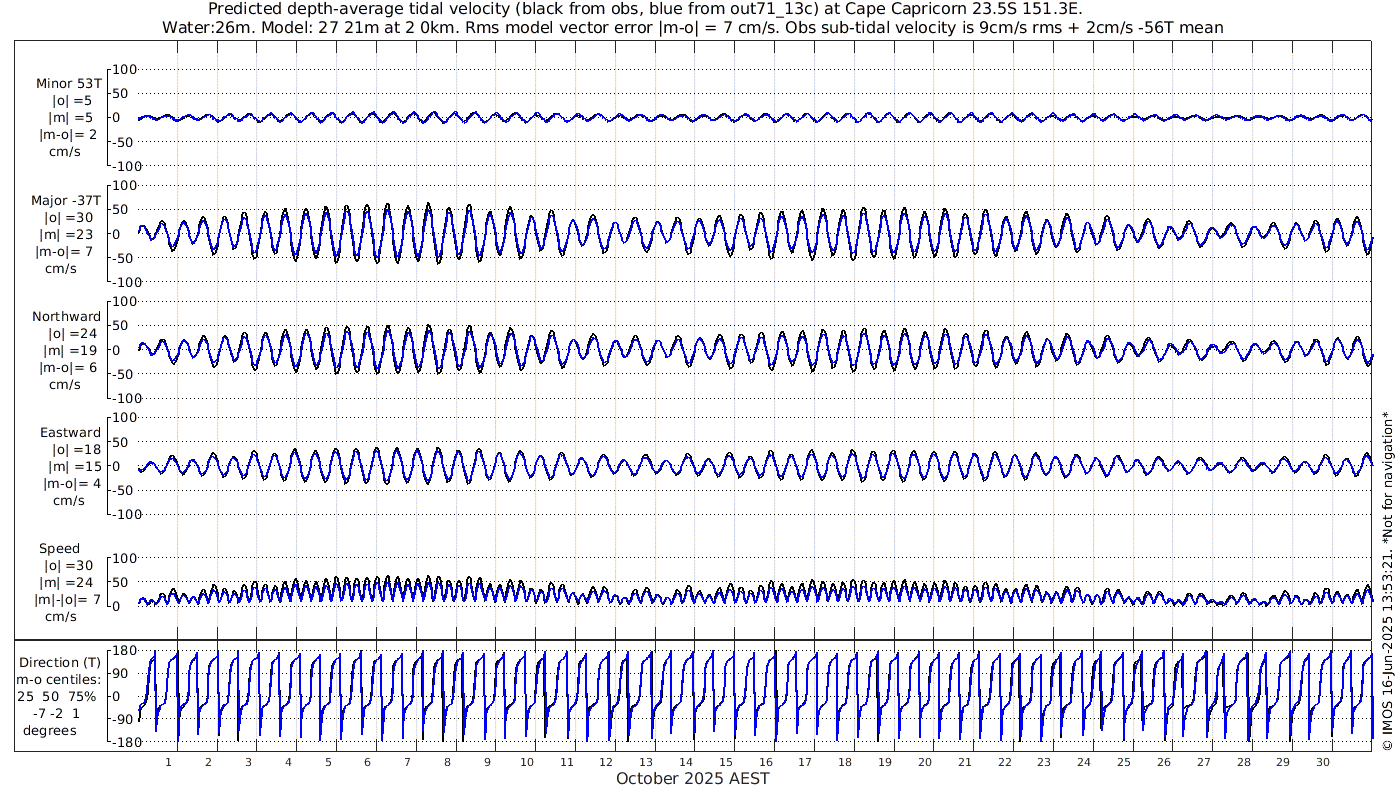Click the 100 tick on Minor panel axis
The height and width of the screenshot is (800, 1400).
point(124,70)
